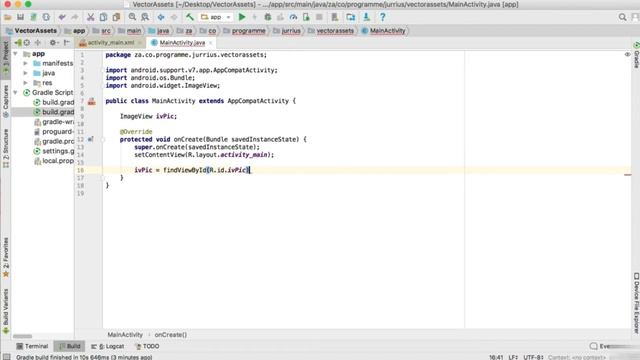This screenshot has width=640, height=360.
Task: Click the Paste icon in toolbar
Action: pos(117,17)
